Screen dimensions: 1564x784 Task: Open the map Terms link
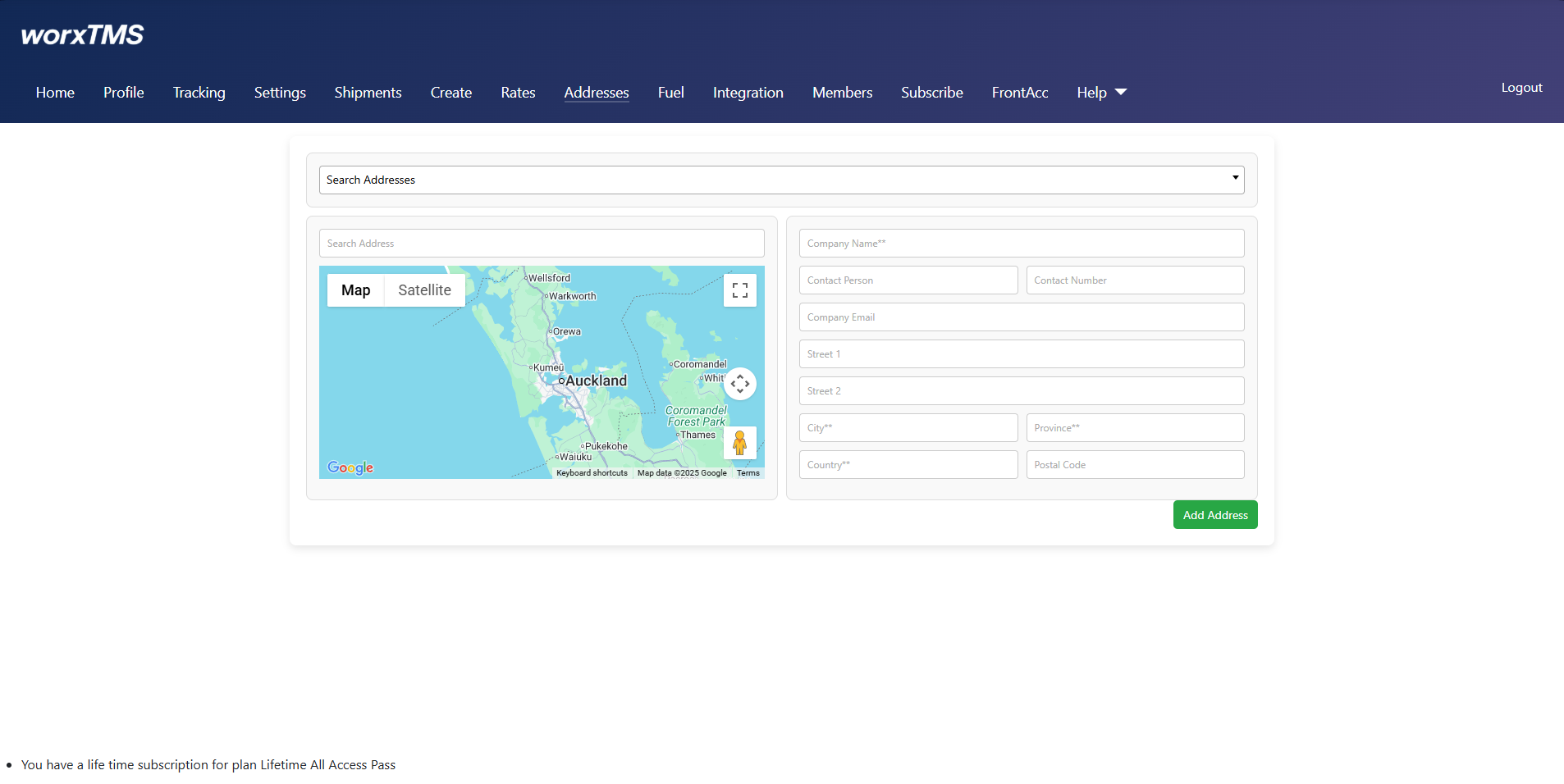pyautogui.click(x=748, y=473)
